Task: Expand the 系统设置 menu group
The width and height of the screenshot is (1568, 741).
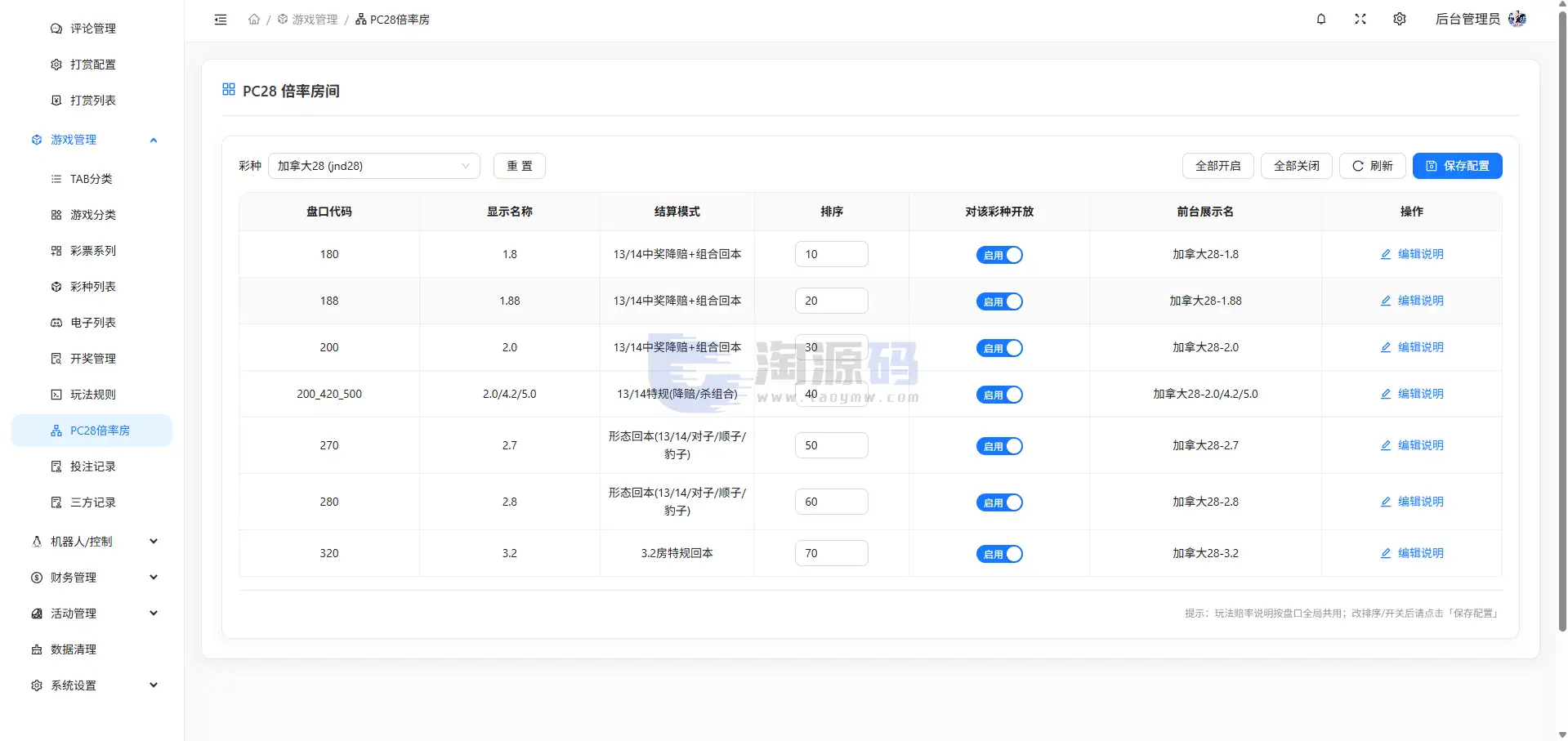Action: [x=94, y=685]
